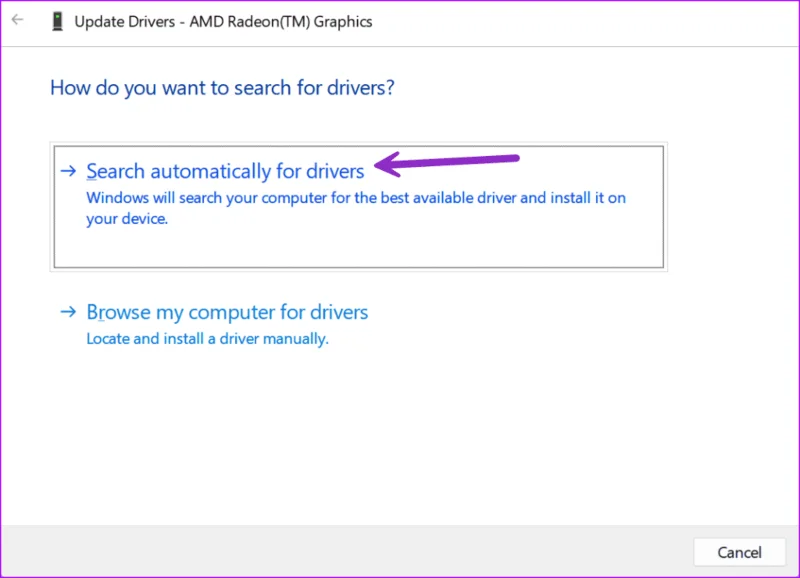Viewport: 800px width, 578px height.
Task: Click the 'Update Drivers - AMD Radeon(TM) Graphics' title
Action: click(223, 22)
